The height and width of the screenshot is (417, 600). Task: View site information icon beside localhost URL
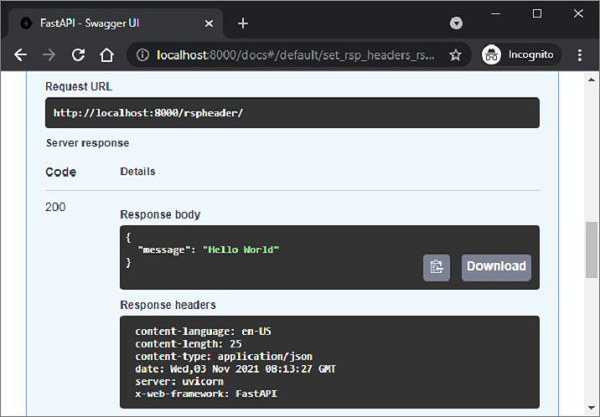142,55
